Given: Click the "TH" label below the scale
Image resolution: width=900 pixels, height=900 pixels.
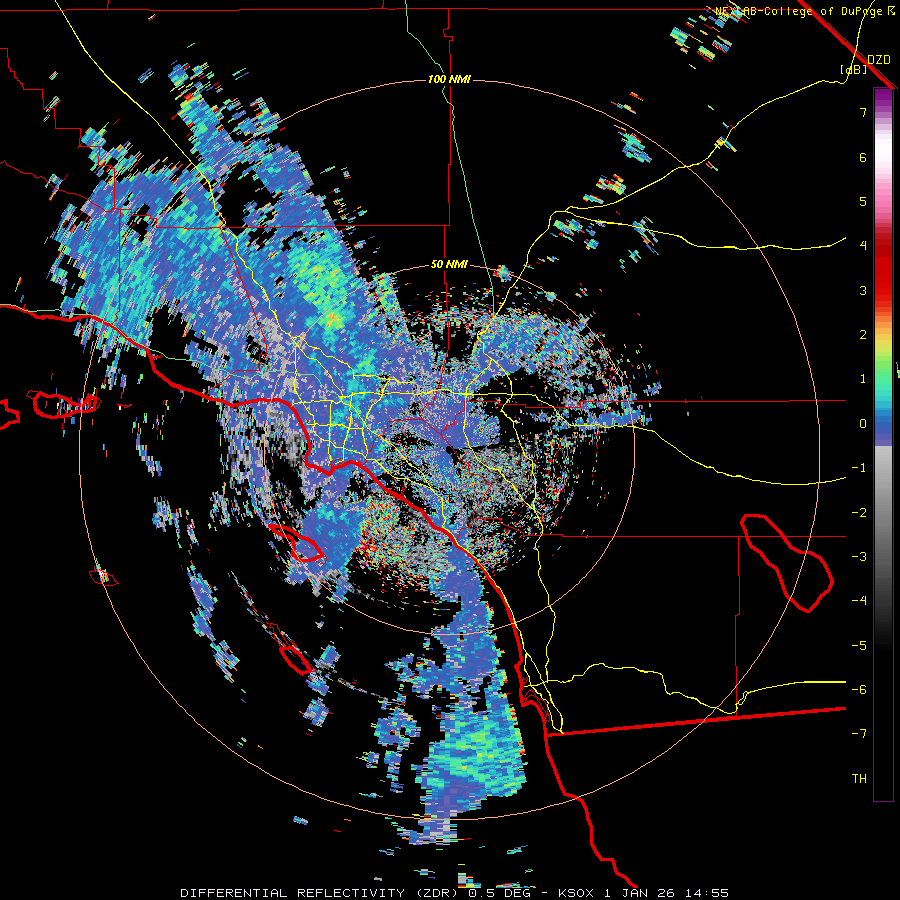Looking at the screenshot, I should 859,779.
